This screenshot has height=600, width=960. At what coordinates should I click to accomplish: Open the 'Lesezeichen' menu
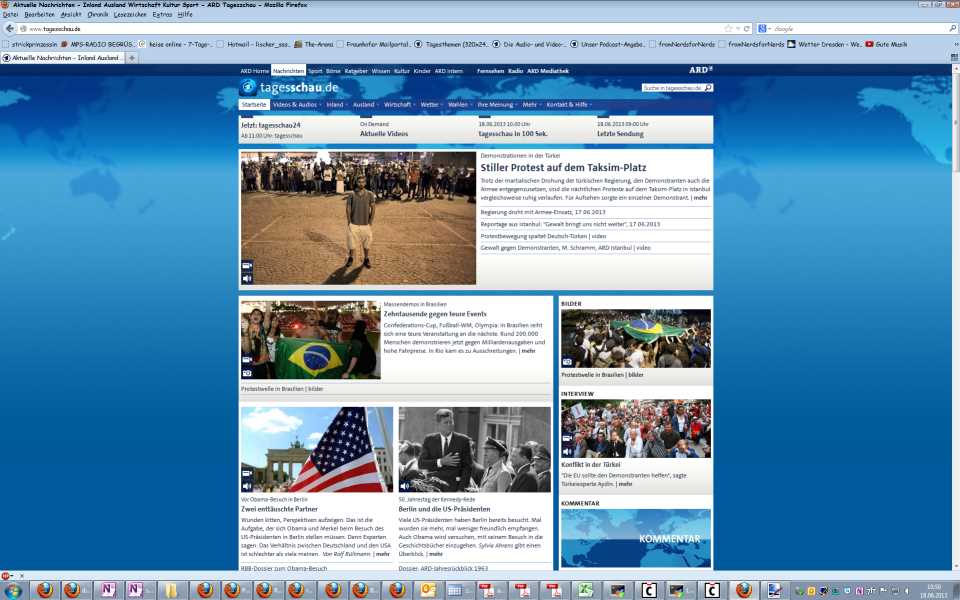[x=130, y=14]
